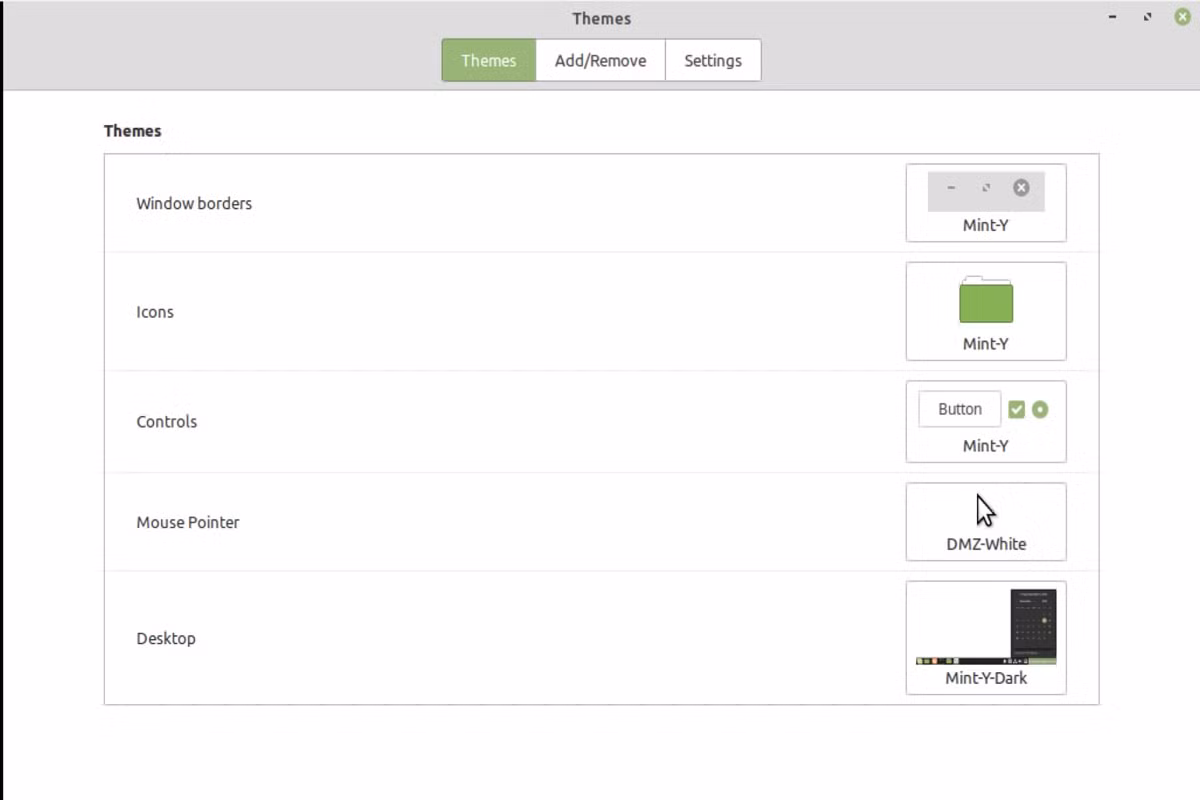Image resolution: width=1200 pixels, height=800 pixels.
Task: Click the green folder icon preview
Action: tap(986, 300)
